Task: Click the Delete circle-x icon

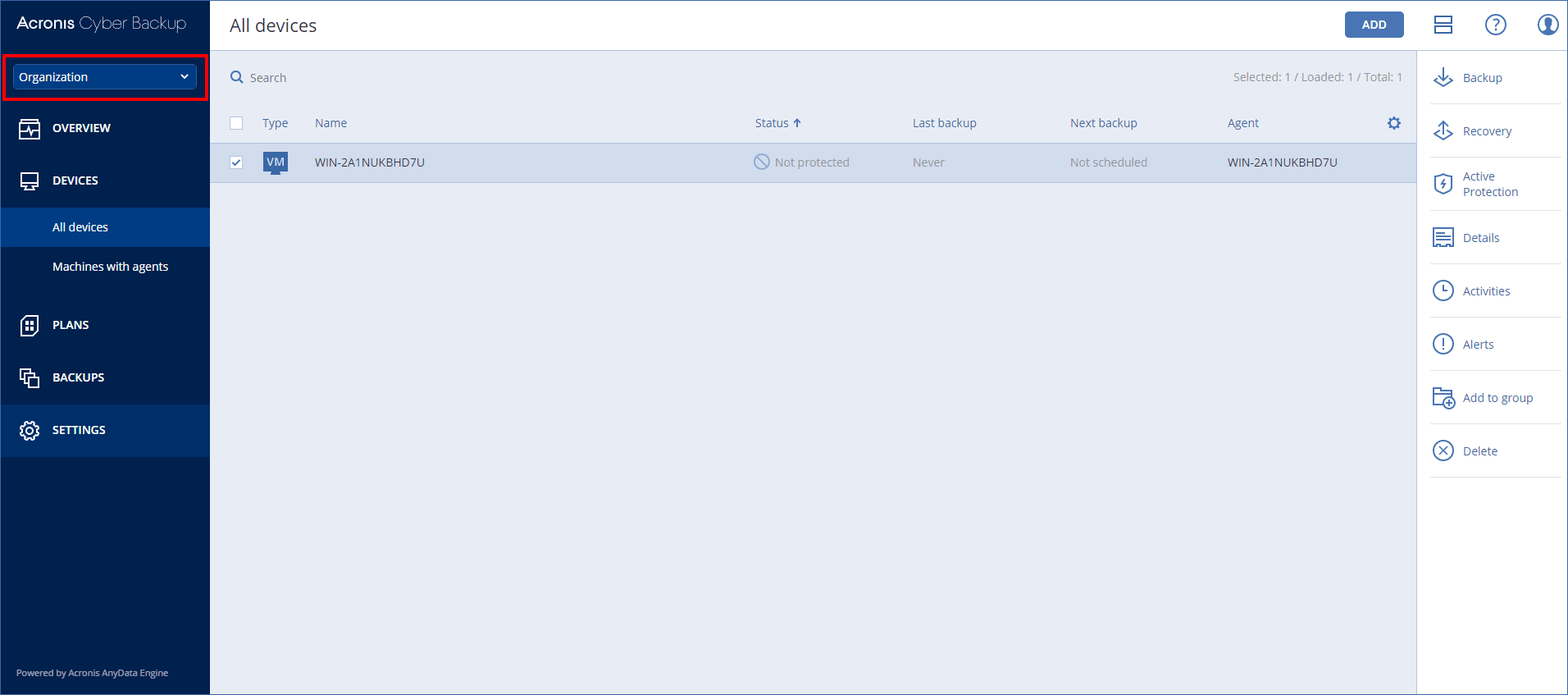Action: [x=1443, y=451]
